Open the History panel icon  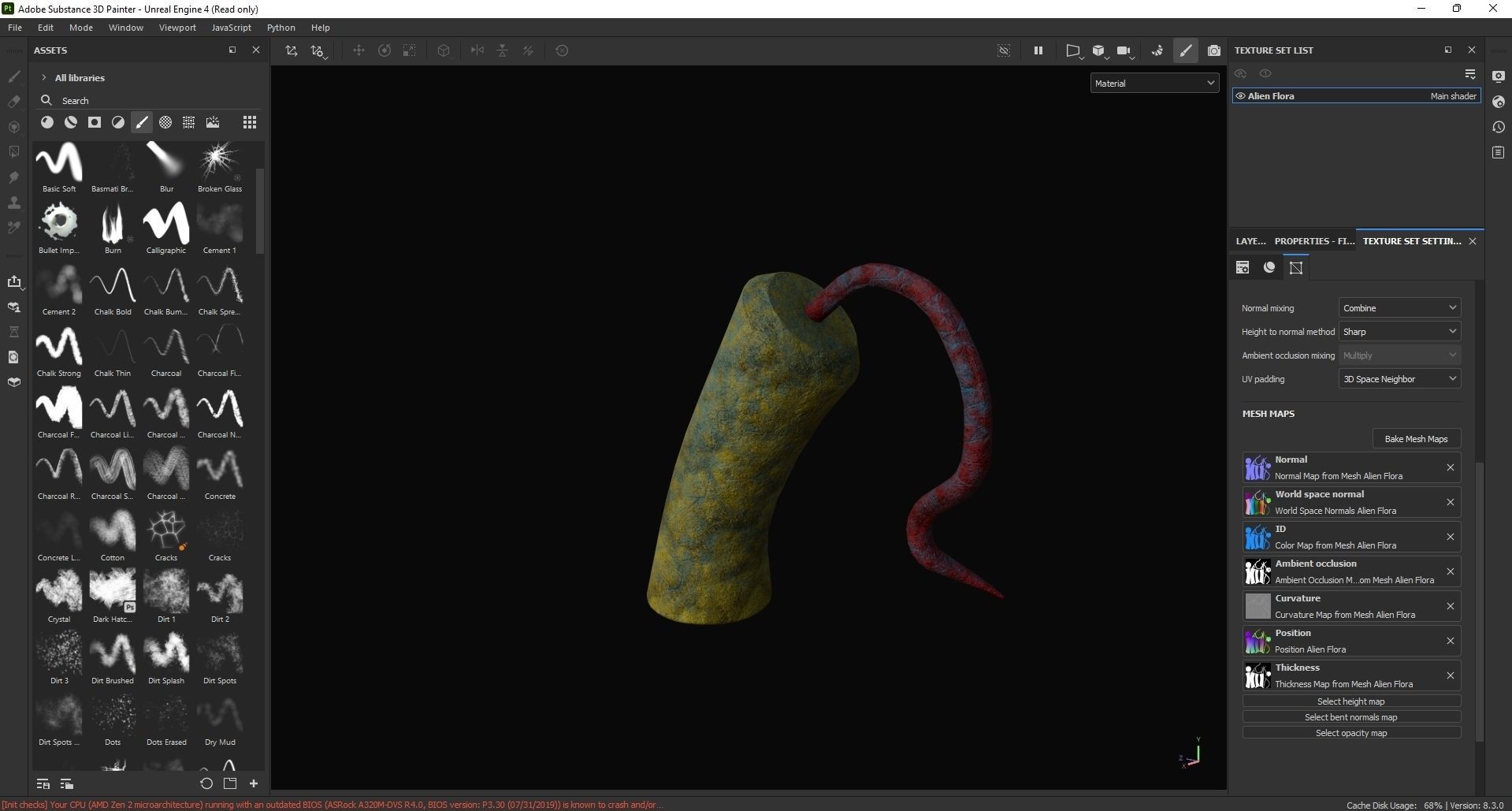point(1499,127)
